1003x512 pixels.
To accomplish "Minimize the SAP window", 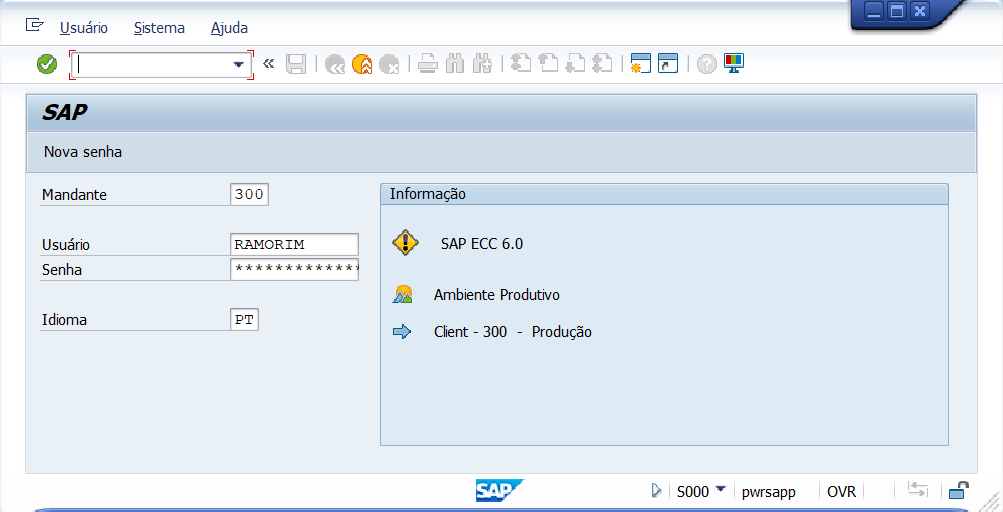I will coord(873,11).
